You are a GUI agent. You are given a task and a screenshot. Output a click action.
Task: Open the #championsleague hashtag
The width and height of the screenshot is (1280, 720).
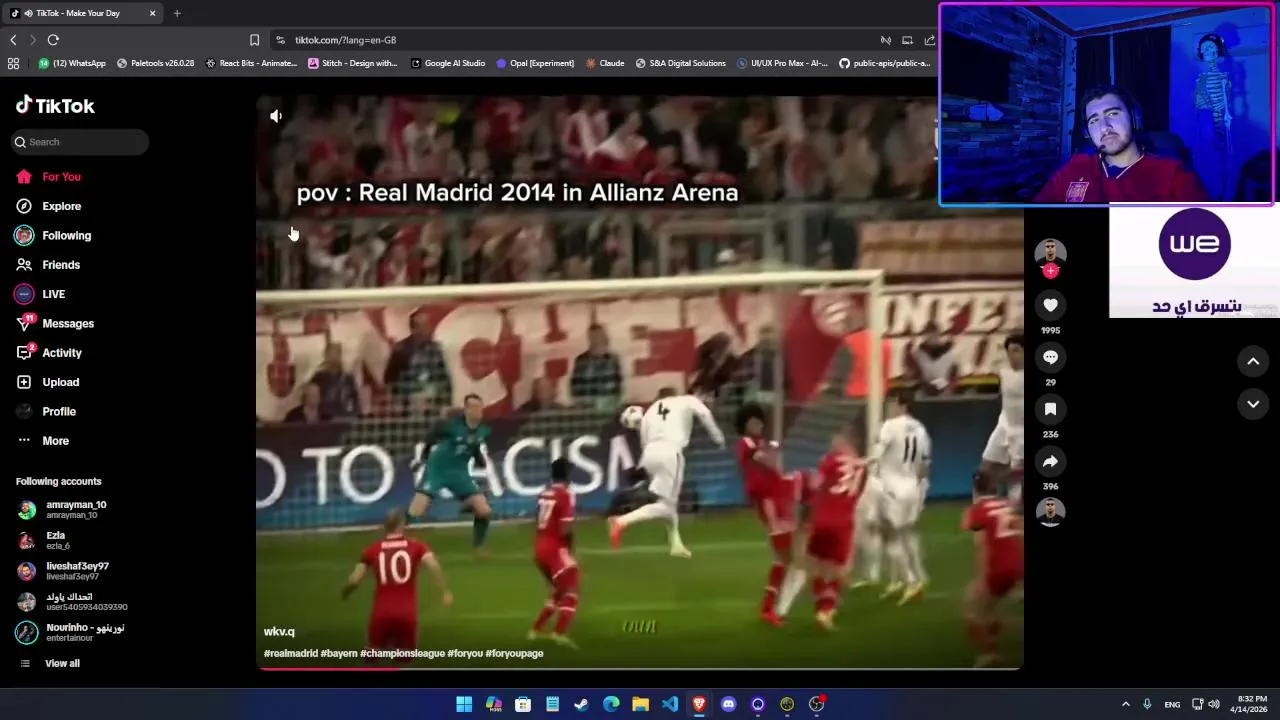tap(402, 653)
